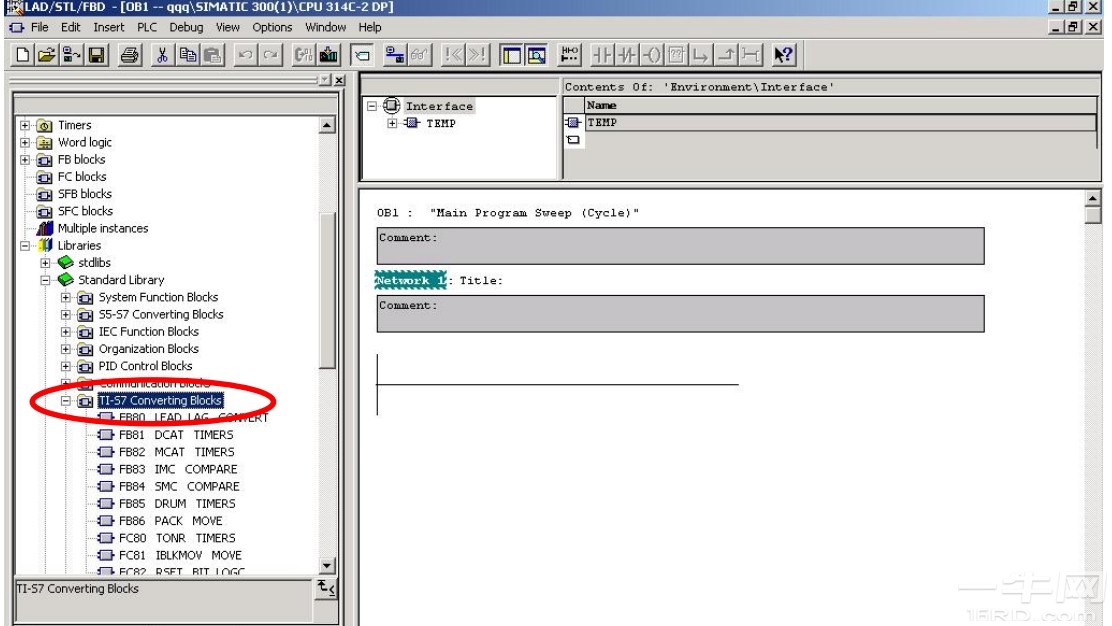Select FB85 DRUM TIMERS block

point(176,504)
